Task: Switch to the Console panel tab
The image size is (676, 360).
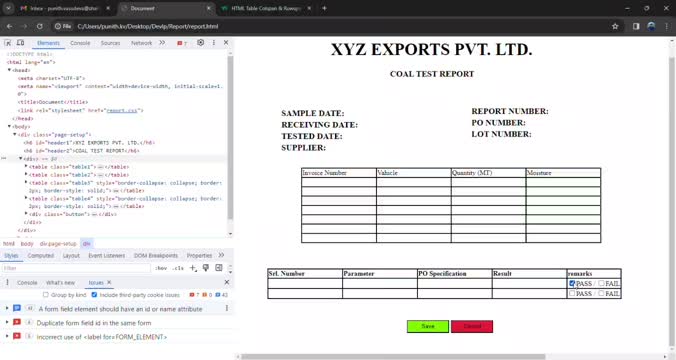Action: 80,43
